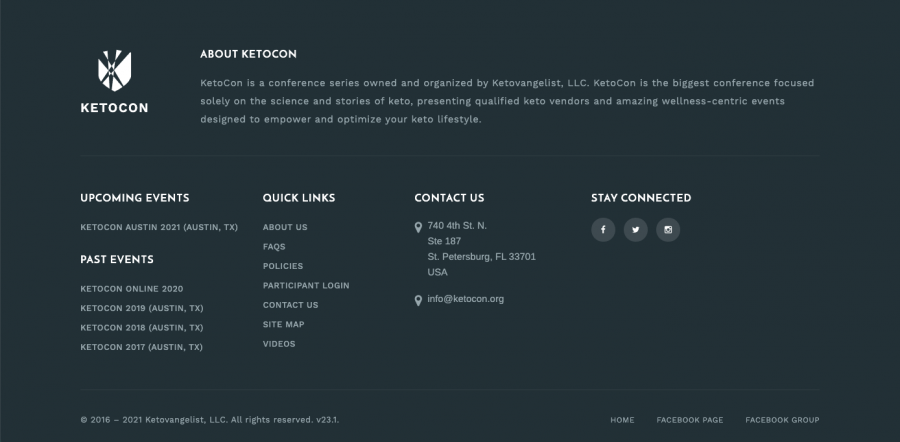The width and height of the screenshot is (900, 442).
Task: Select Home in the footer menu
Action: 622,420
